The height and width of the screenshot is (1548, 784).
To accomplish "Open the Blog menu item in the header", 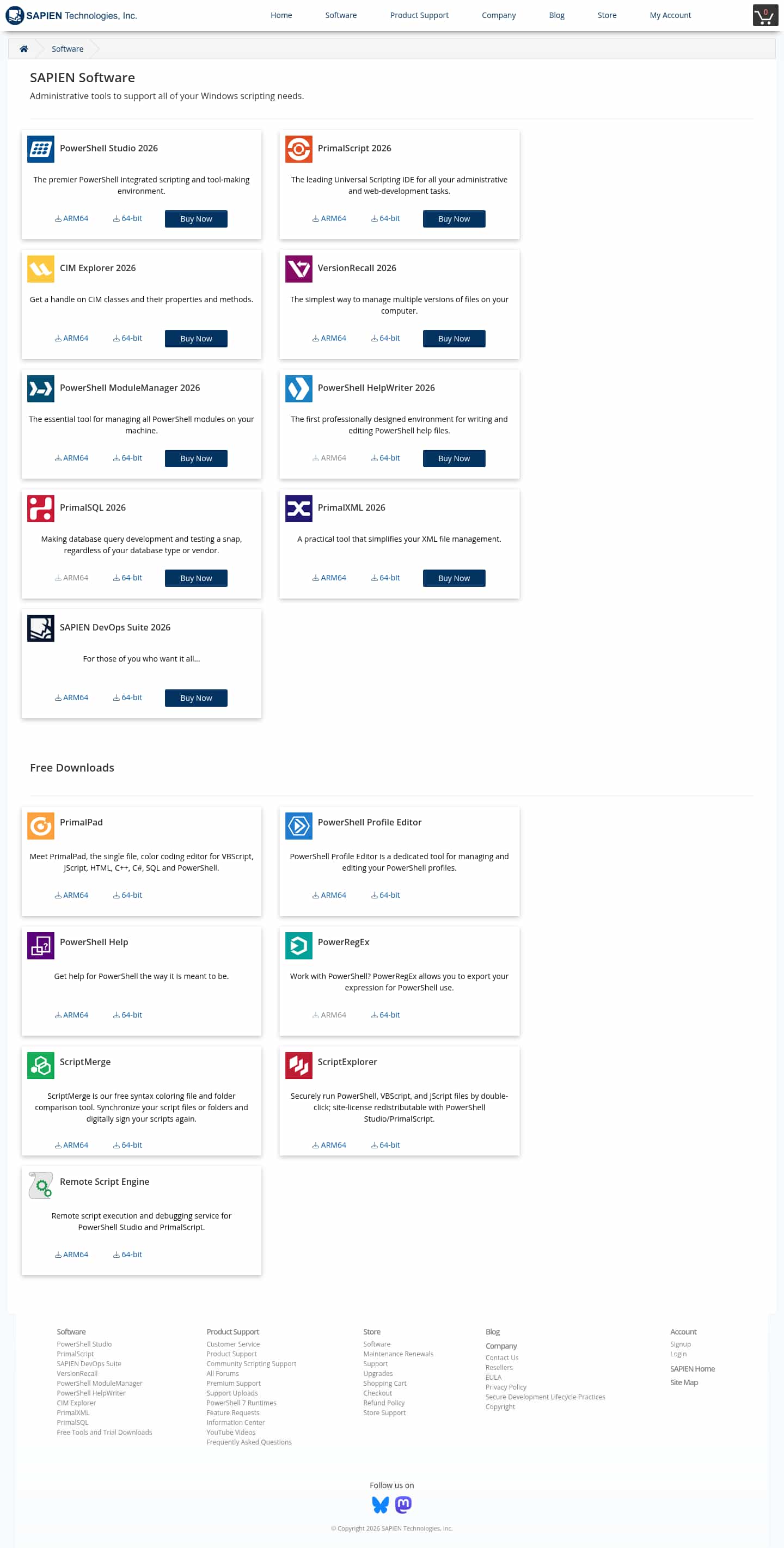I will pyautogui.click(x=556, y=15).
